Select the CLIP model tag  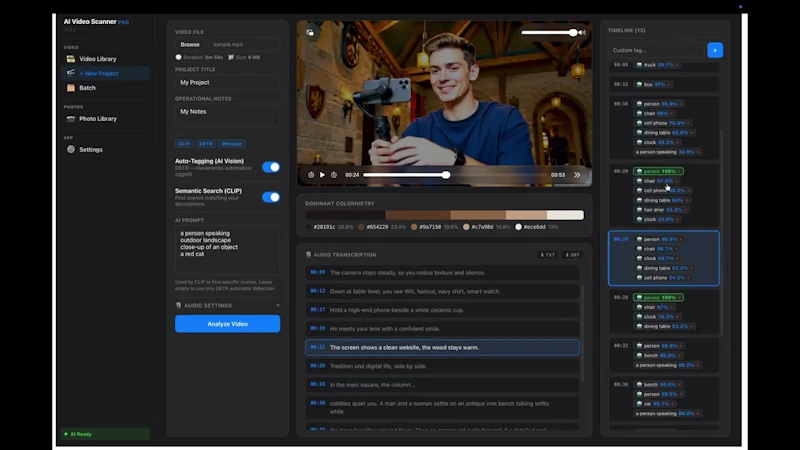[x=184, y=144]
